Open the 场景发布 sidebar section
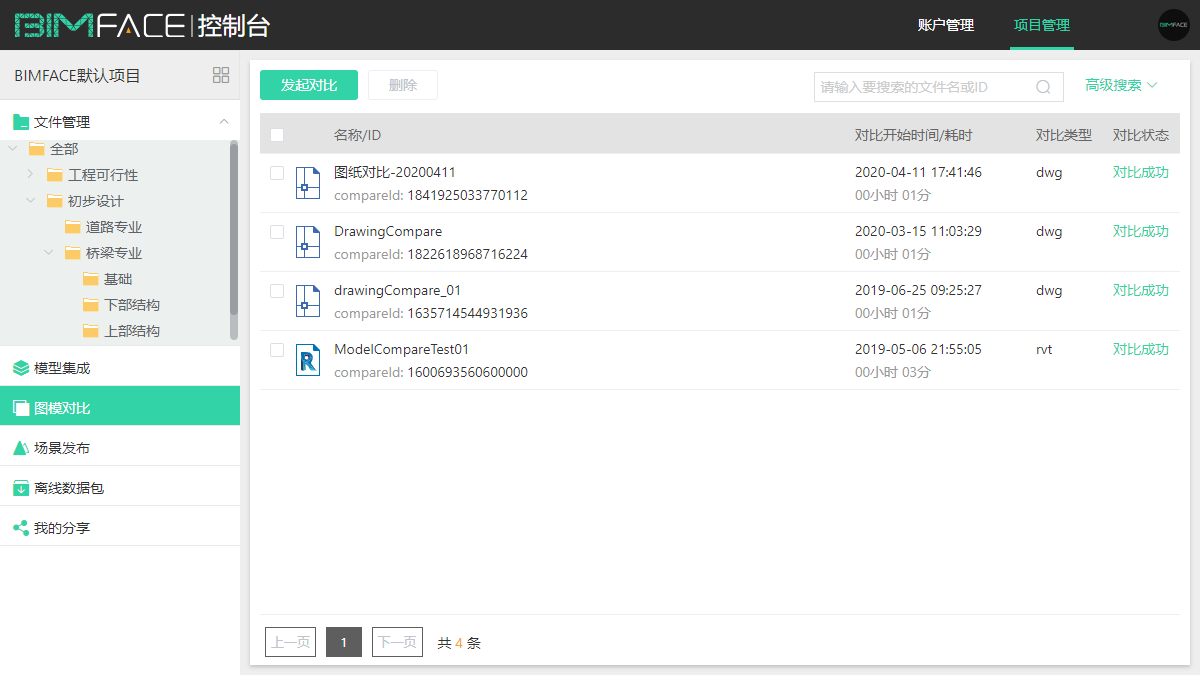 (x=62, y=448)
